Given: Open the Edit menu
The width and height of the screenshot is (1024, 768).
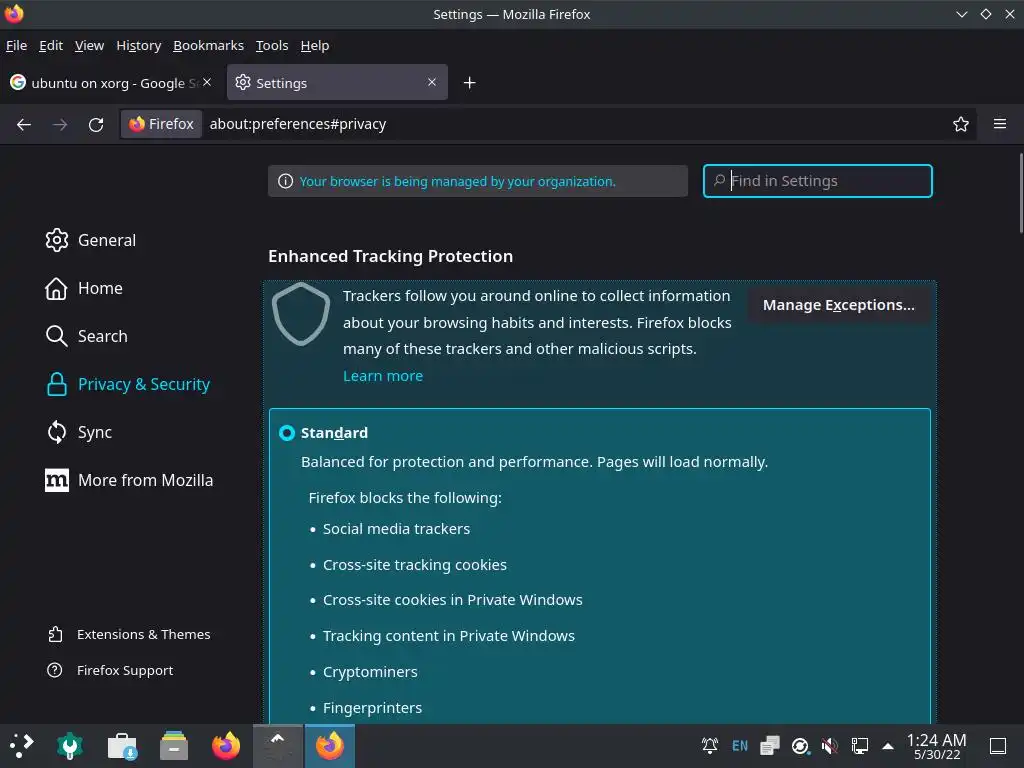Looking at the screenshot, I should (x=51, y=46).
